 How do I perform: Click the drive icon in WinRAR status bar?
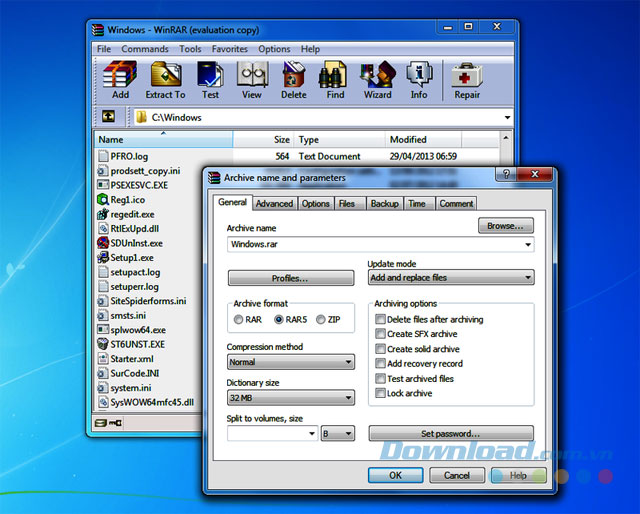pyautogui.click(x=100, y=423)
